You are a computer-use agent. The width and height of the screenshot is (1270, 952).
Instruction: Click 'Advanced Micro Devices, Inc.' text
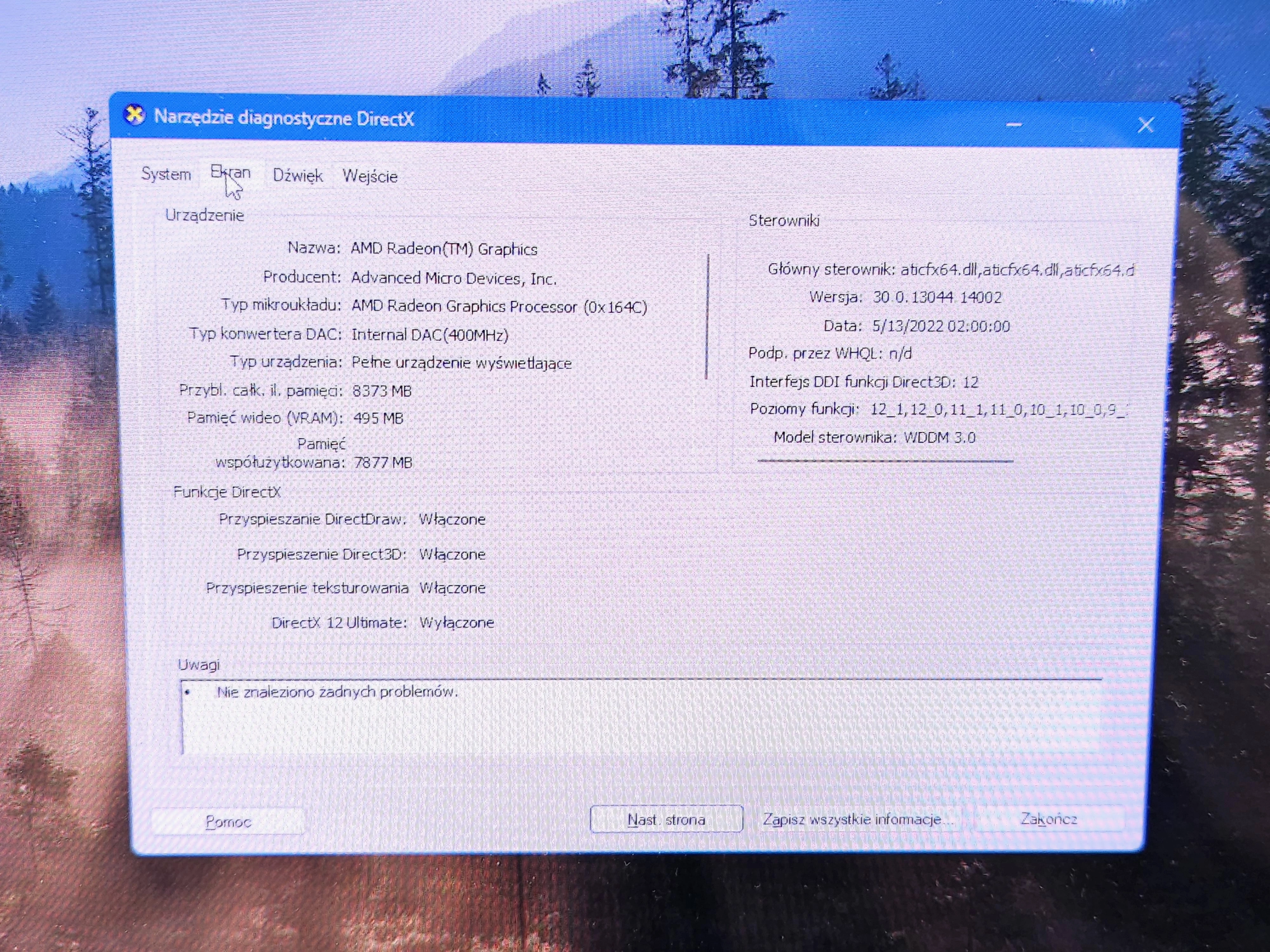pyautogui.click(x=454, y=278)
